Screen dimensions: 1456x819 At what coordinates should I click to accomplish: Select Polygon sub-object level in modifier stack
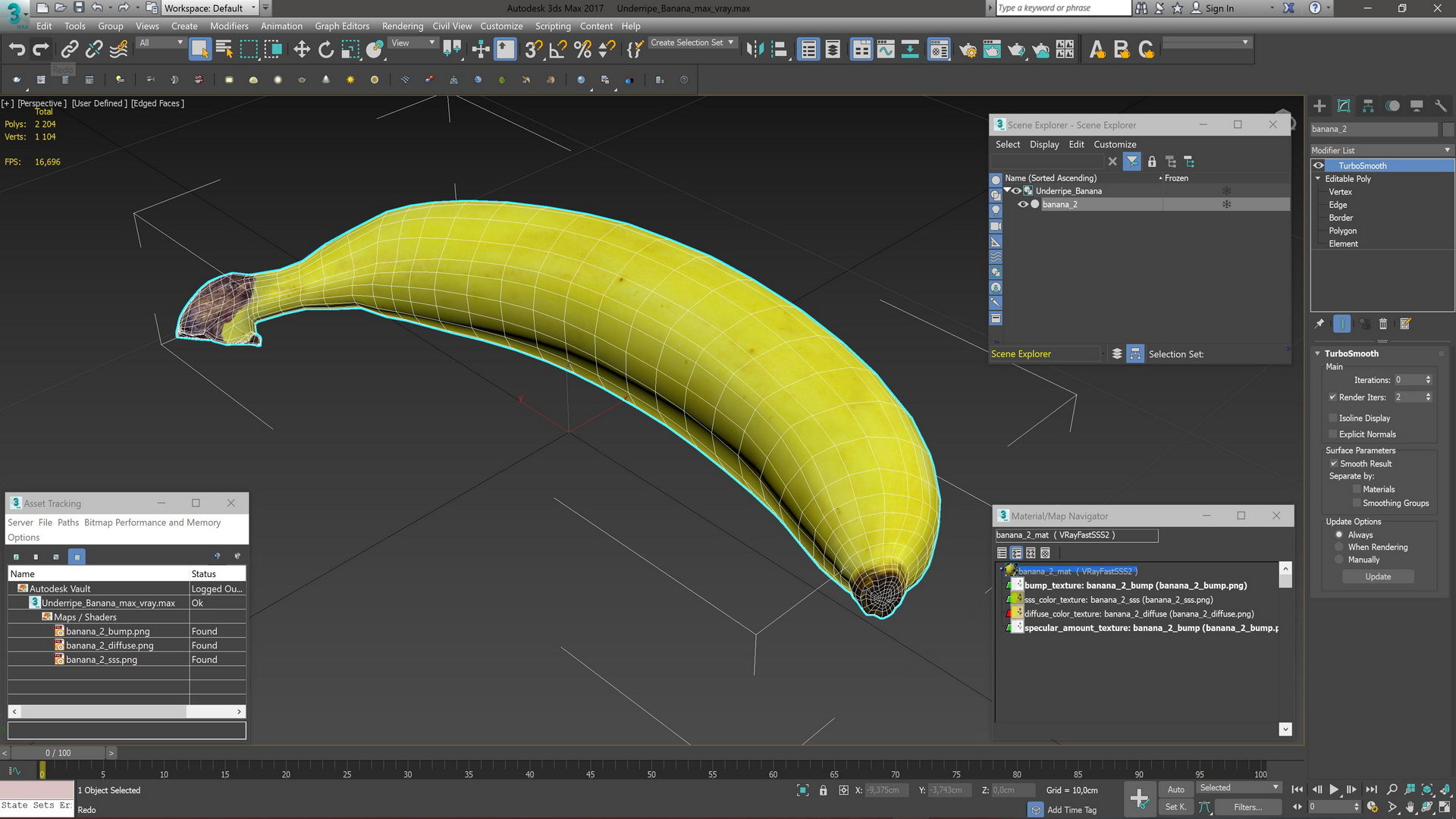point(1342,231)
